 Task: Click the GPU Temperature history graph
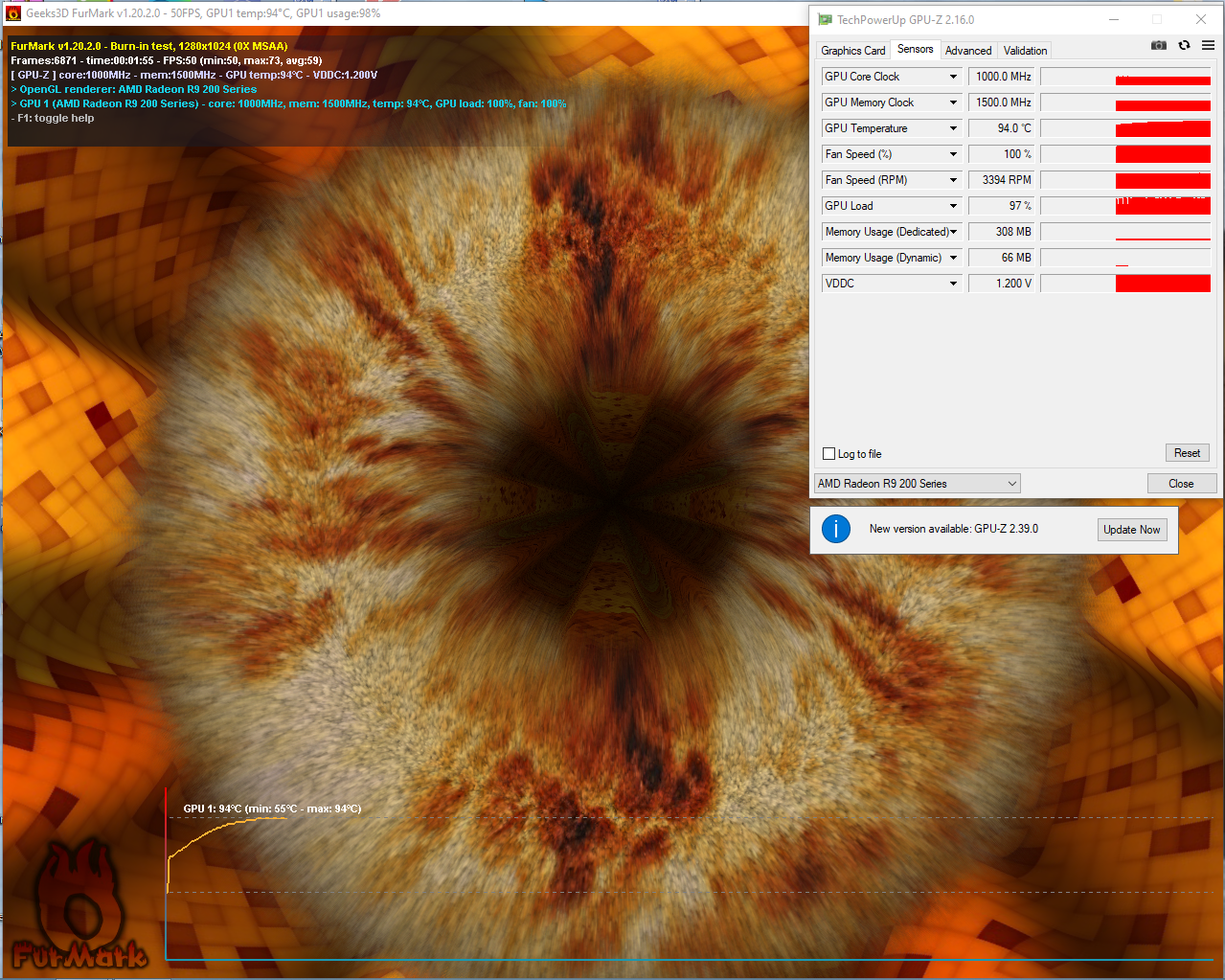click(x=1125, y=128)
